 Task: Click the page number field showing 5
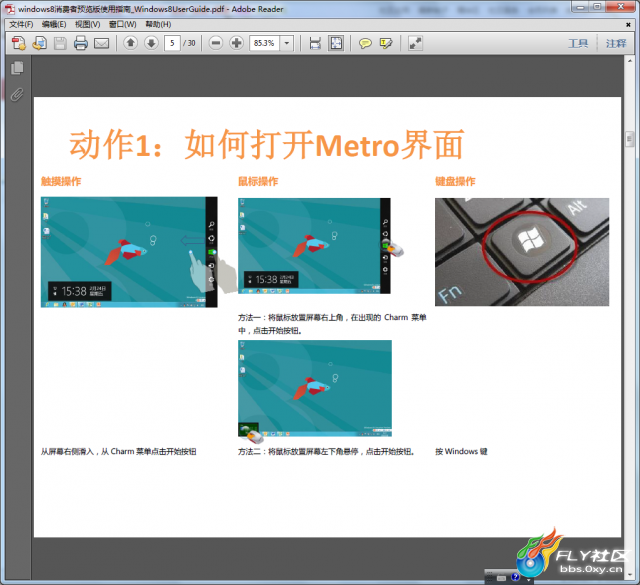point(172,43)
